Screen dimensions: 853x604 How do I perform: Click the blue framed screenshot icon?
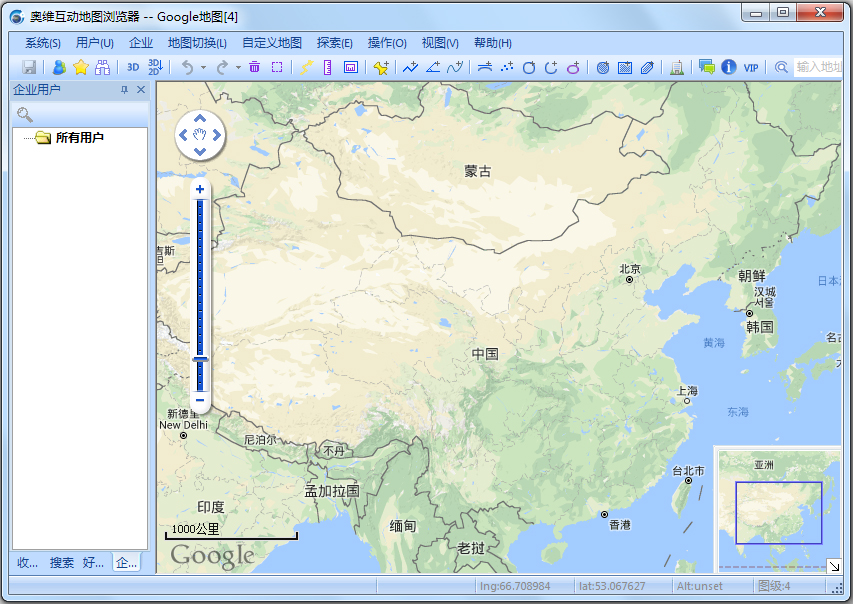pyautogui.click(x=351, y=67)
